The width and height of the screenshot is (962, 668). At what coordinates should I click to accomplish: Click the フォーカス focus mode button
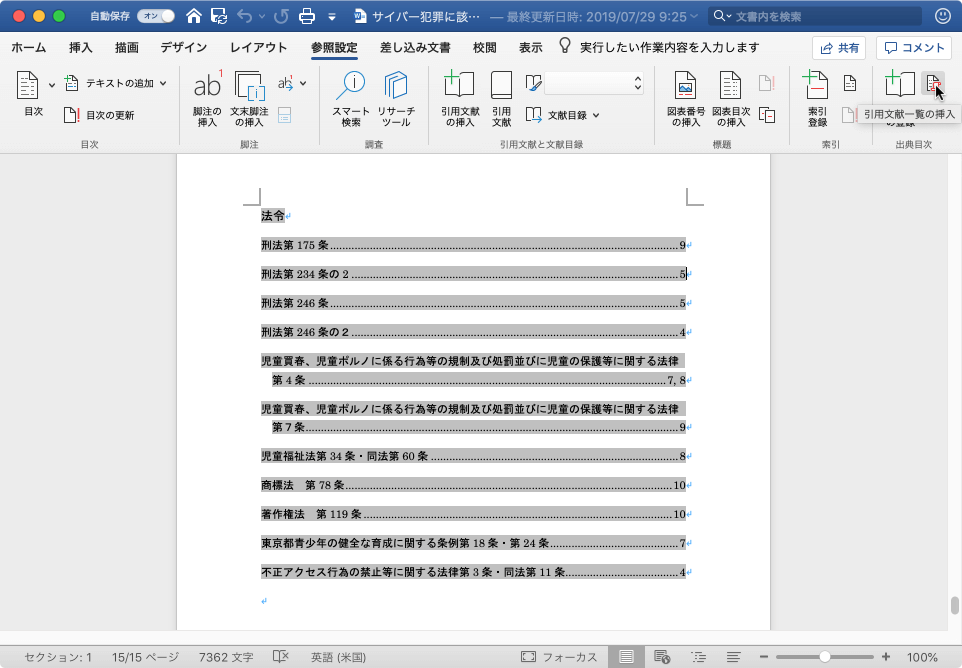pos(559,657)
